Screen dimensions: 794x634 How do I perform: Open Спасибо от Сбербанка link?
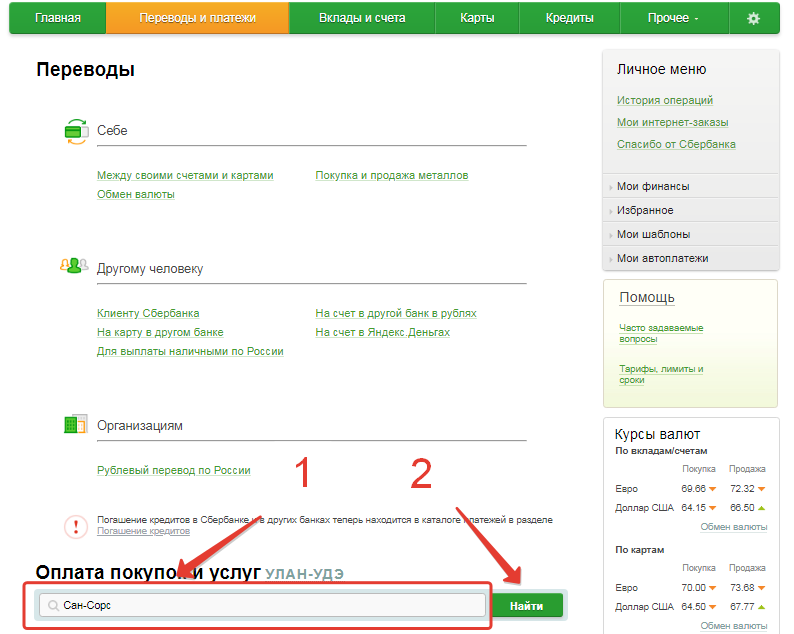click(x=676, y=144)
